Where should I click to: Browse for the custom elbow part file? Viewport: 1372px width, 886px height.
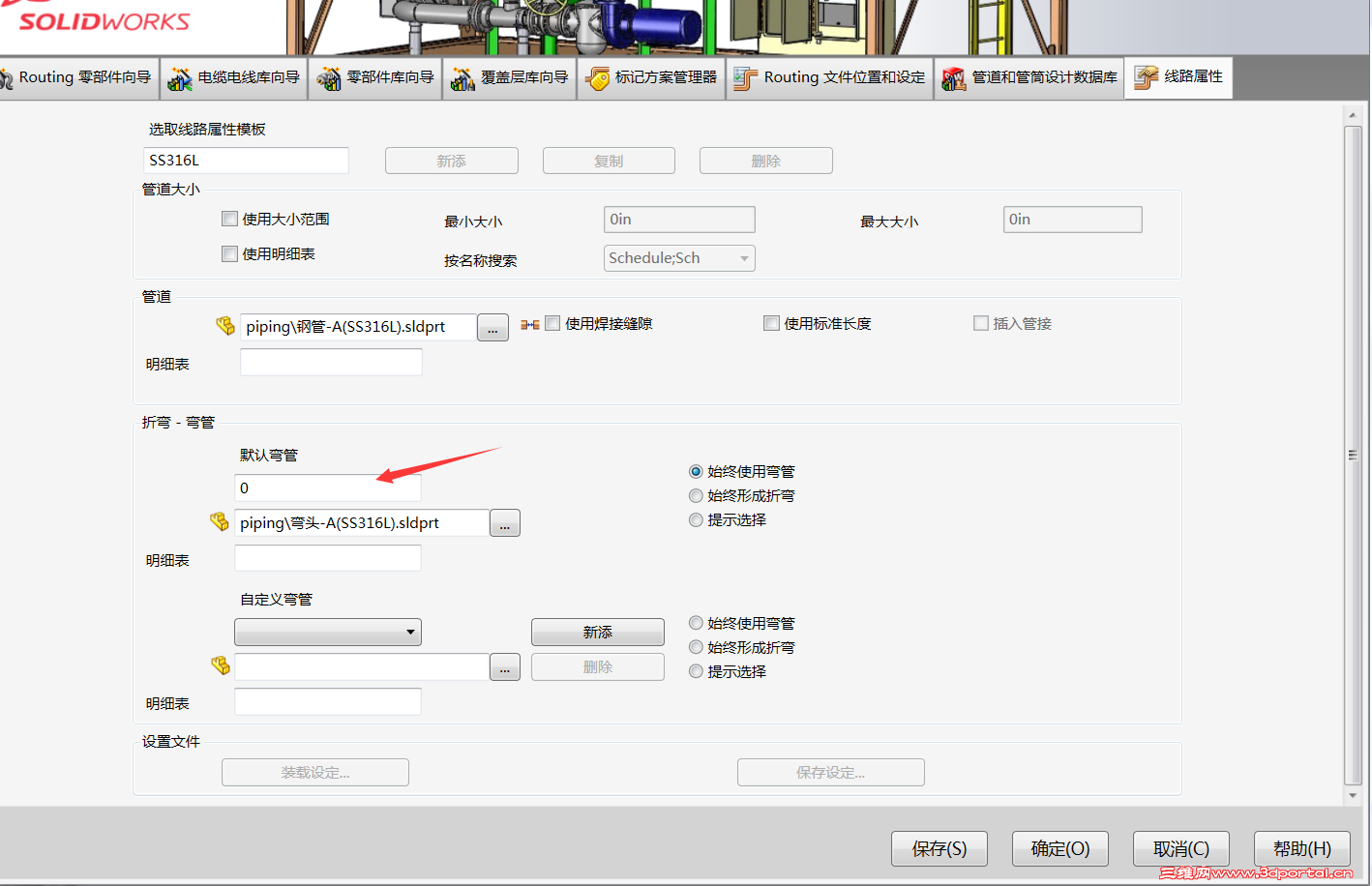click(505, 667)
